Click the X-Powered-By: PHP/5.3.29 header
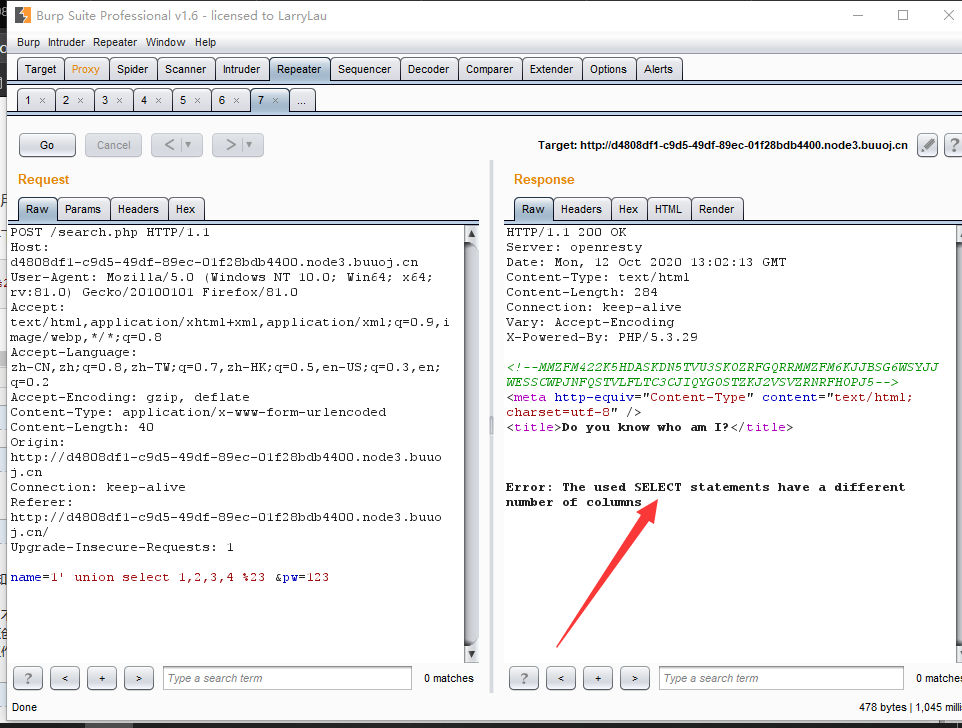962x728 pixels. pyautogui.click(x=602, y=337)
